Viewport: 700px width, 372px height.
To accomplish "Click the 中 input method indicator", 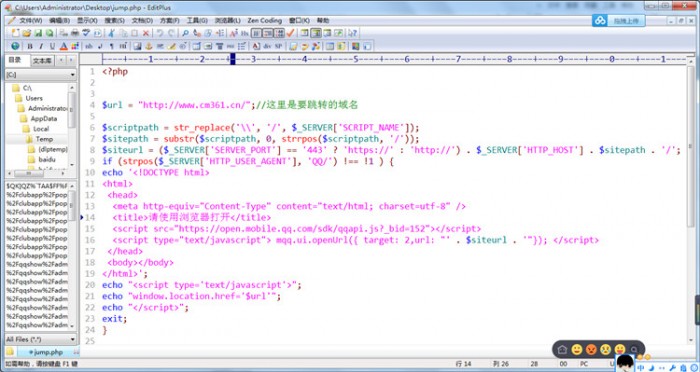I will [641, 368].
